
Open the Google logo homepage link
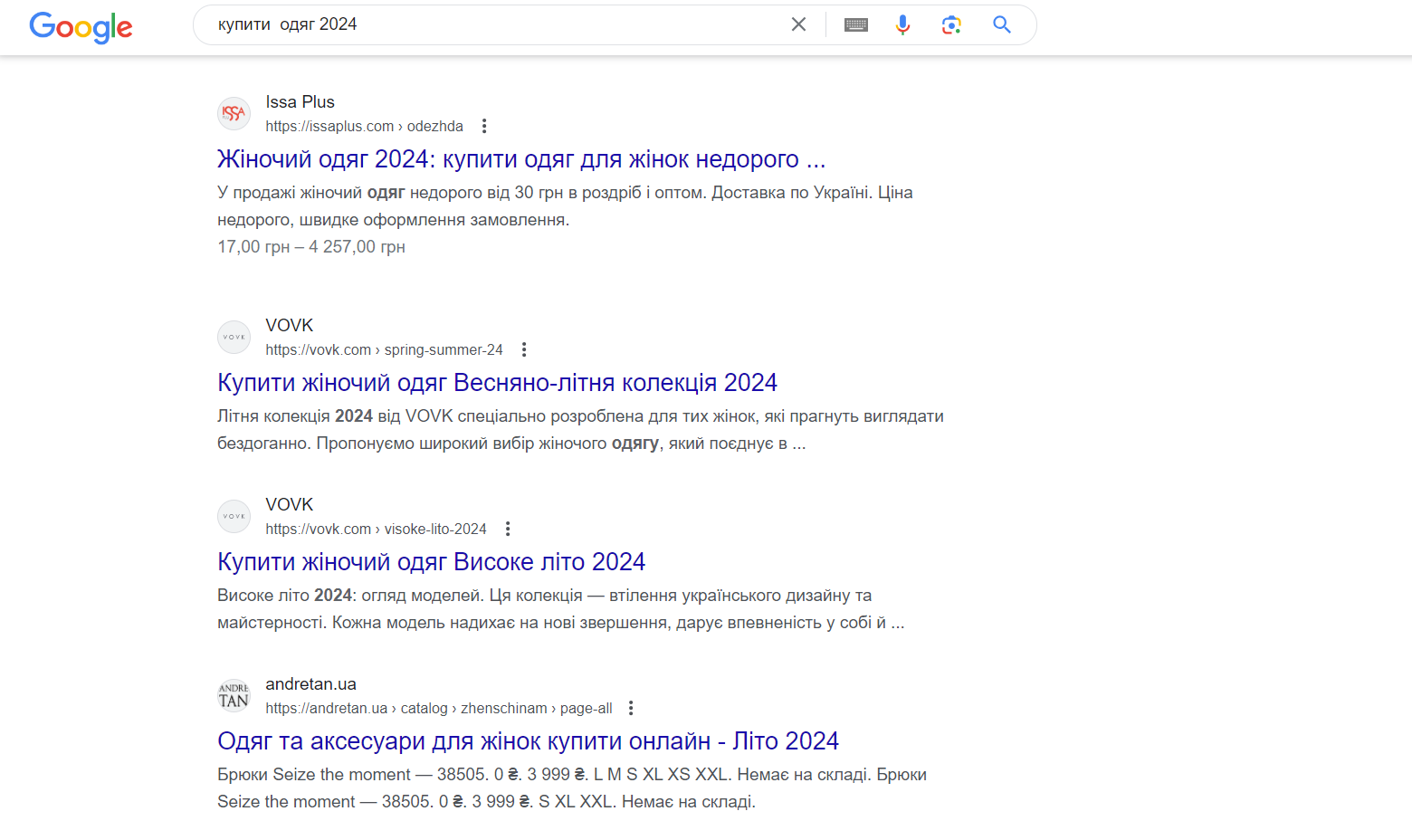pos(81,27)
